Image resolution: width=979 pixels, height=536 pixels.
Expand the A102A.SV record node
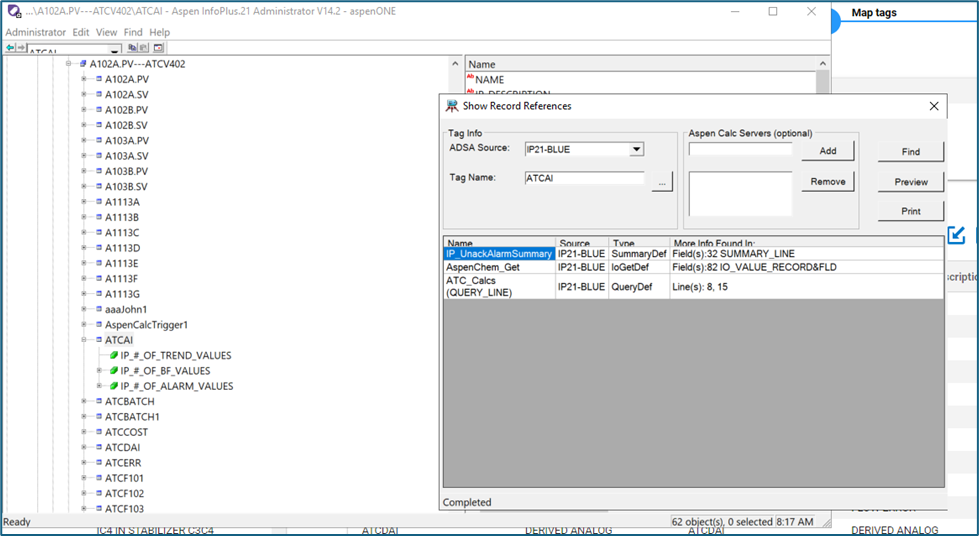pos(84,94)
